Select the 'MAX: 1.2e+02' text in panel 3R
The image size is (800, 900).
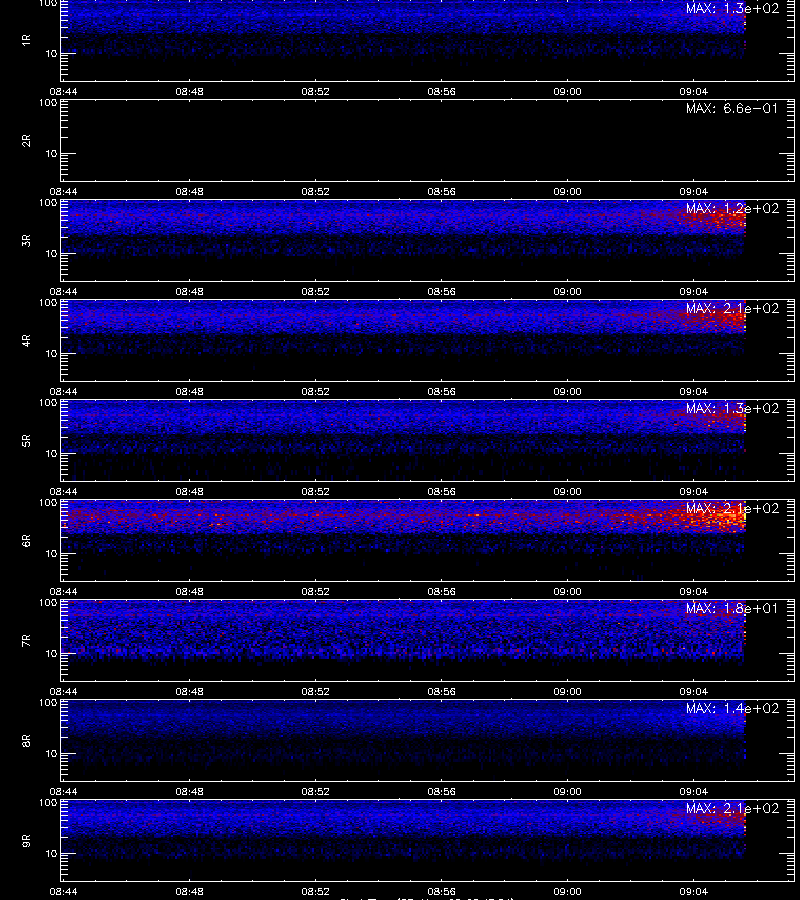[732, 208]
